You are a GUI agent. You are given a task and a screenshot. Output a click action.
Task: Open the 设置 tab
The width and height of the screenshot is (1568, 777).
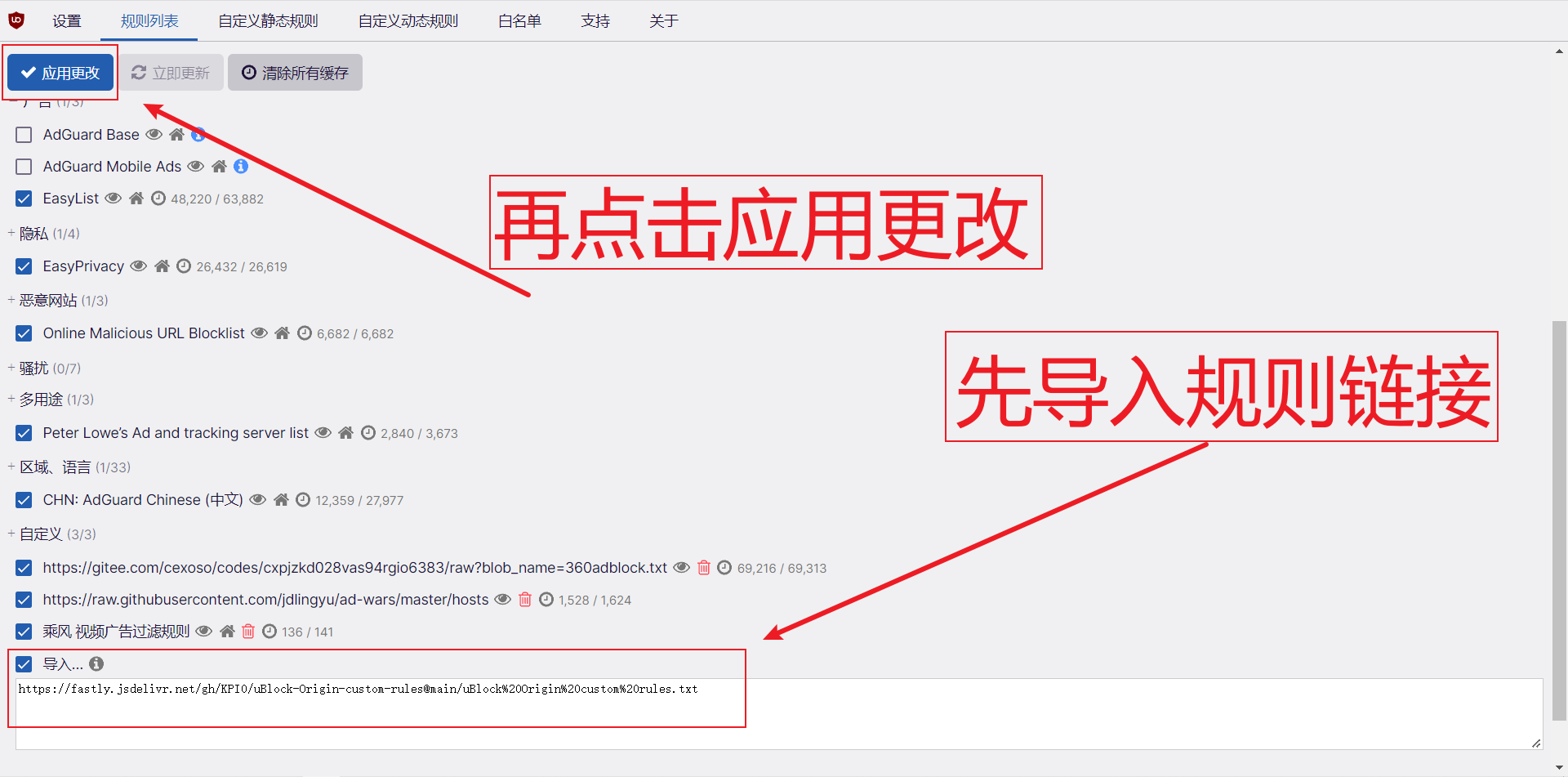click(67, 21)
